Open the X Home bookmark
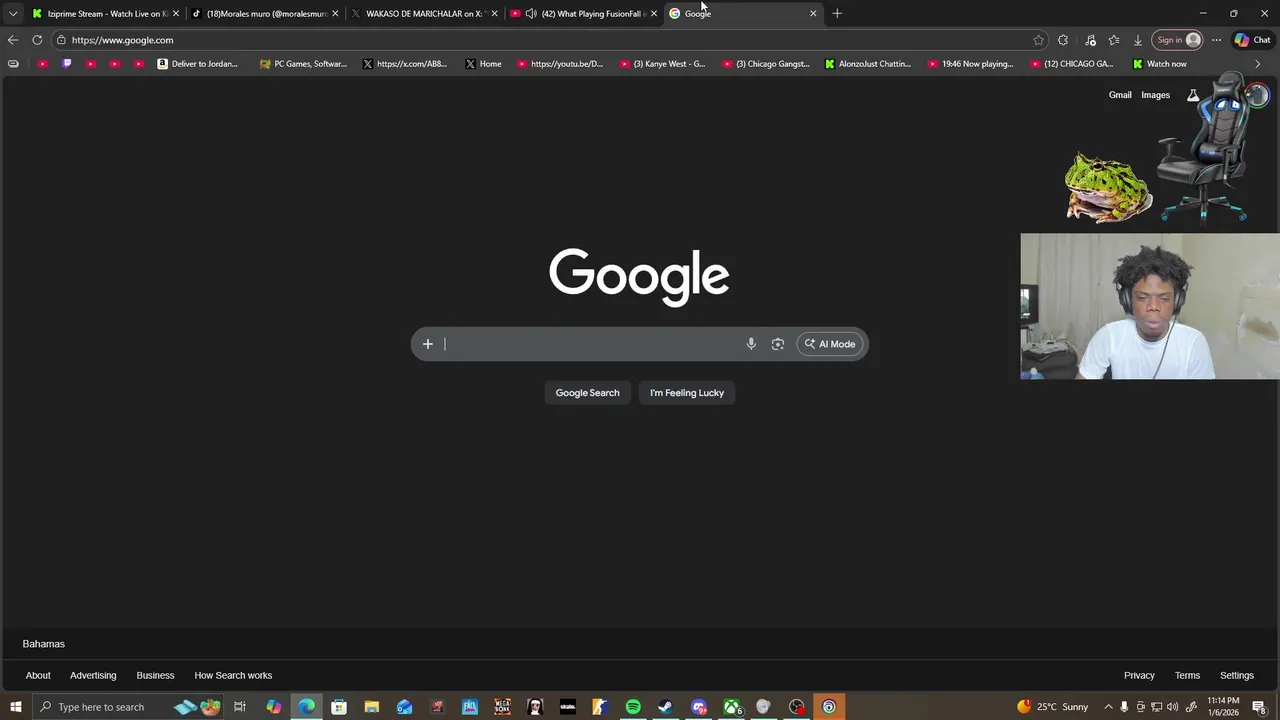Image resolution: width=1280 pixels, height=720 pixels. pos(483,64)
